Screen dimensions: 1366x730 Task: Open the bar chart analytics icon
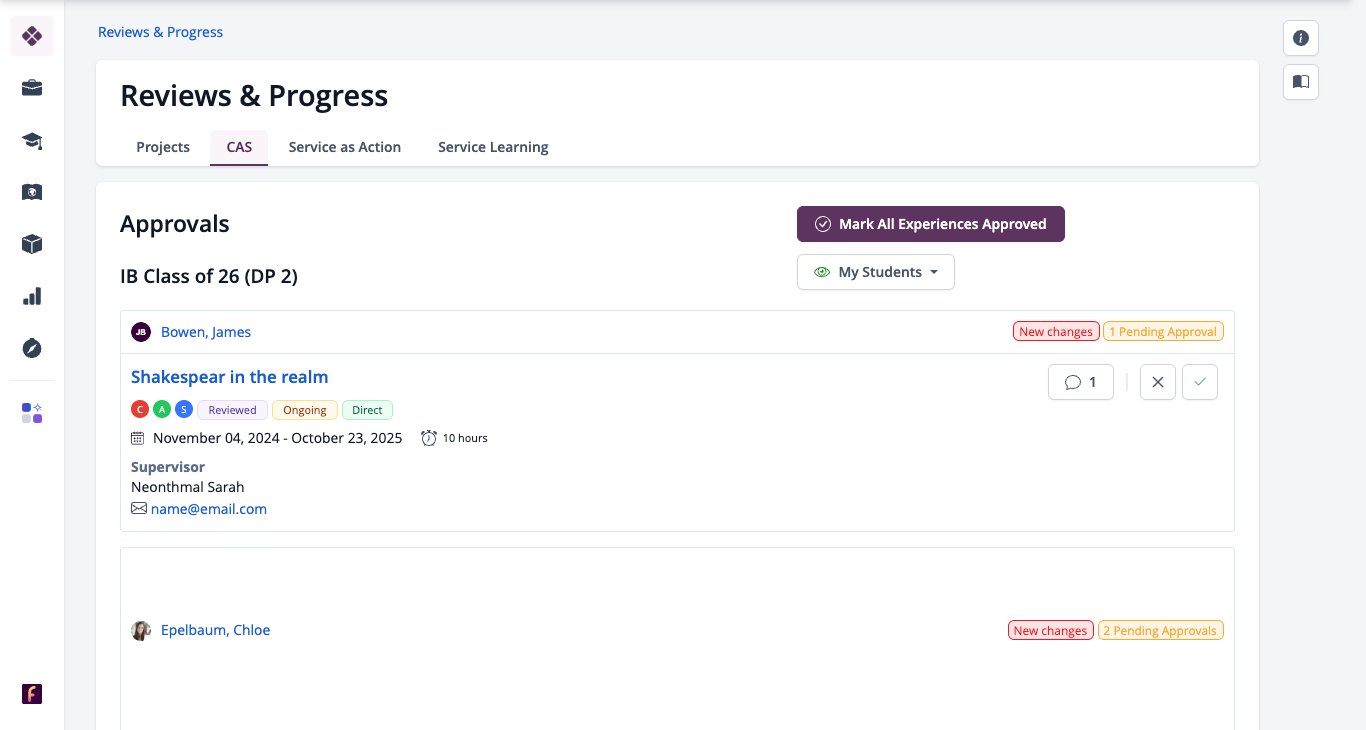tap(32, 296)
